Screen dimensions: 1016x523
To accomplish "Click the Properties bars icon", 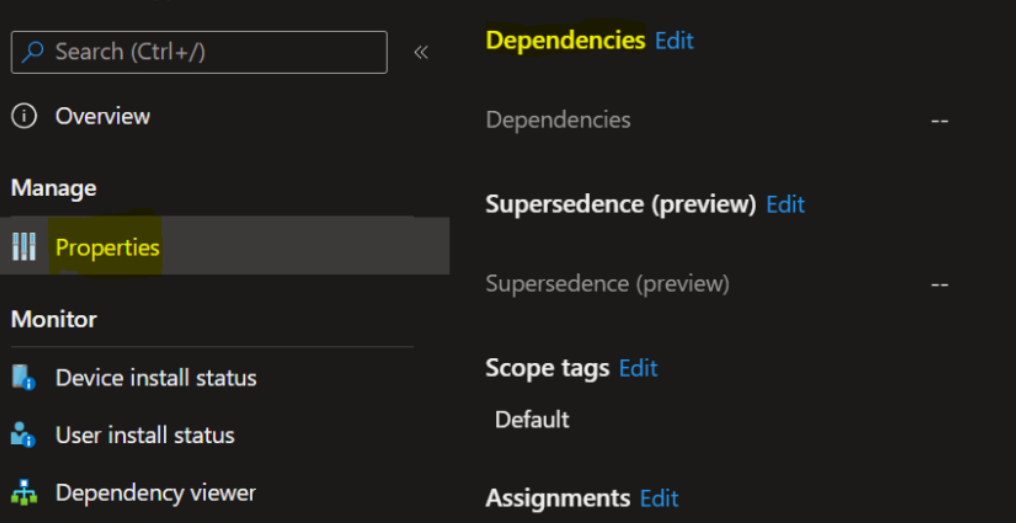I will click(x=24, y=247).
